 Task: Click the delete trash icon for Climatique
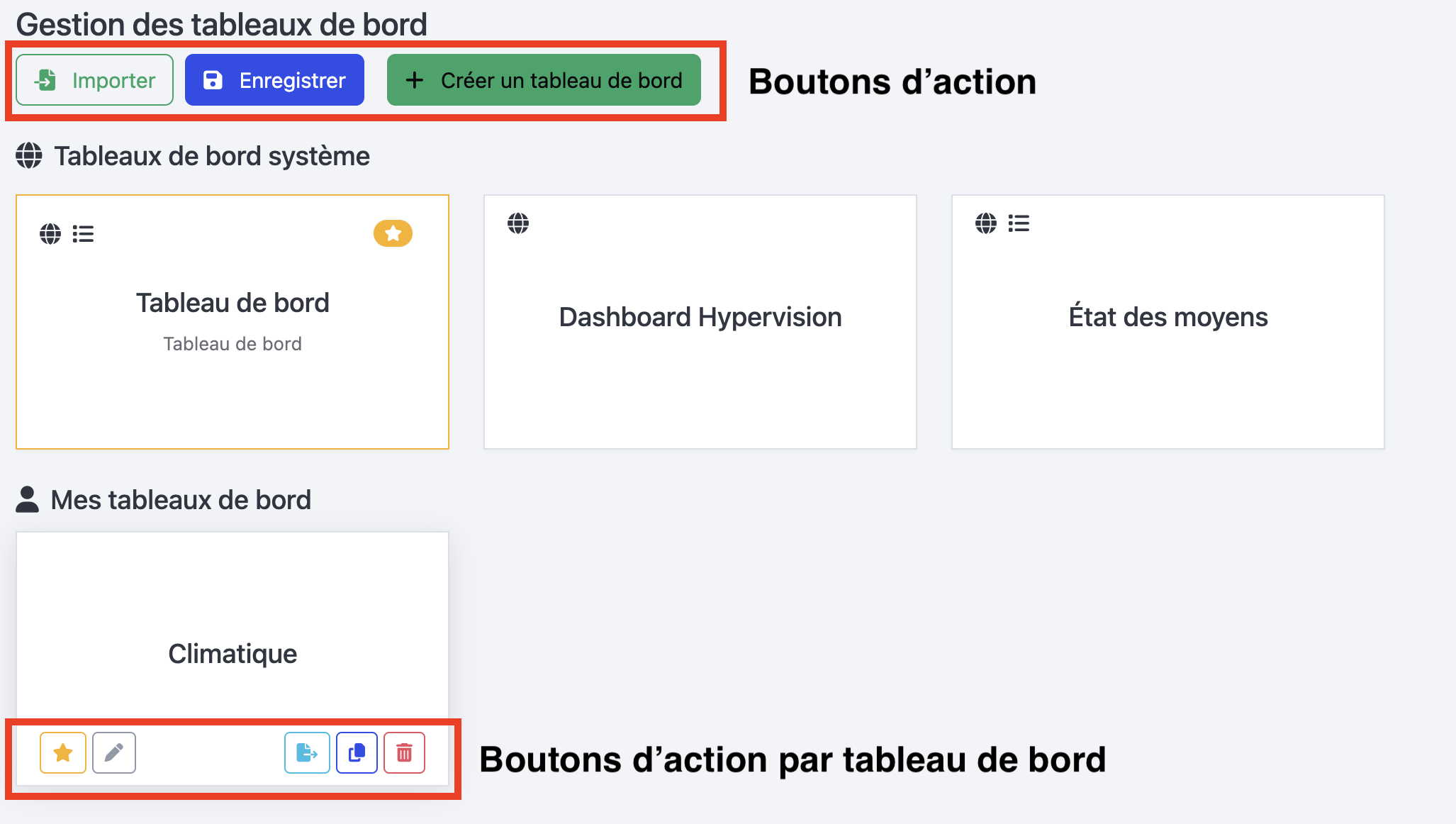coord(404,753)
